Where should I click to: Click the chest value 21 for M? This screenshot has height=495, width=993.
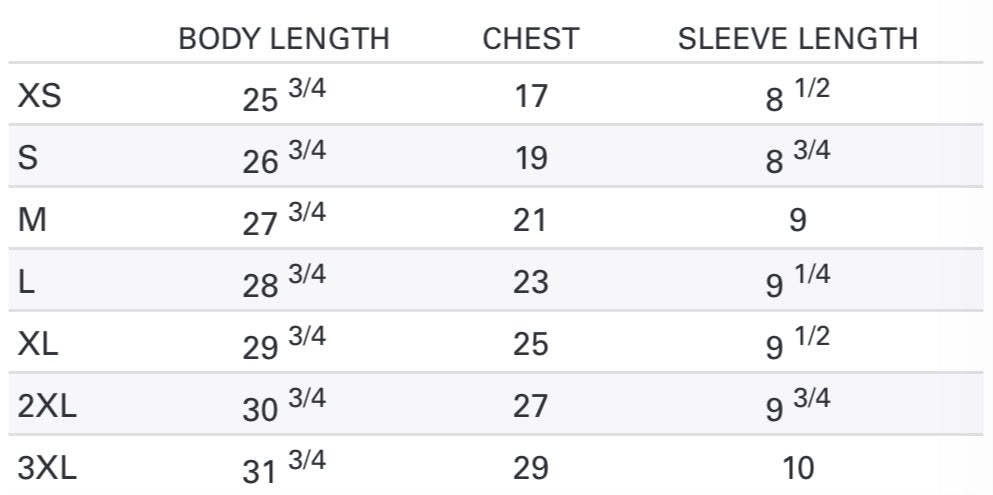click(x=530, y=221)
